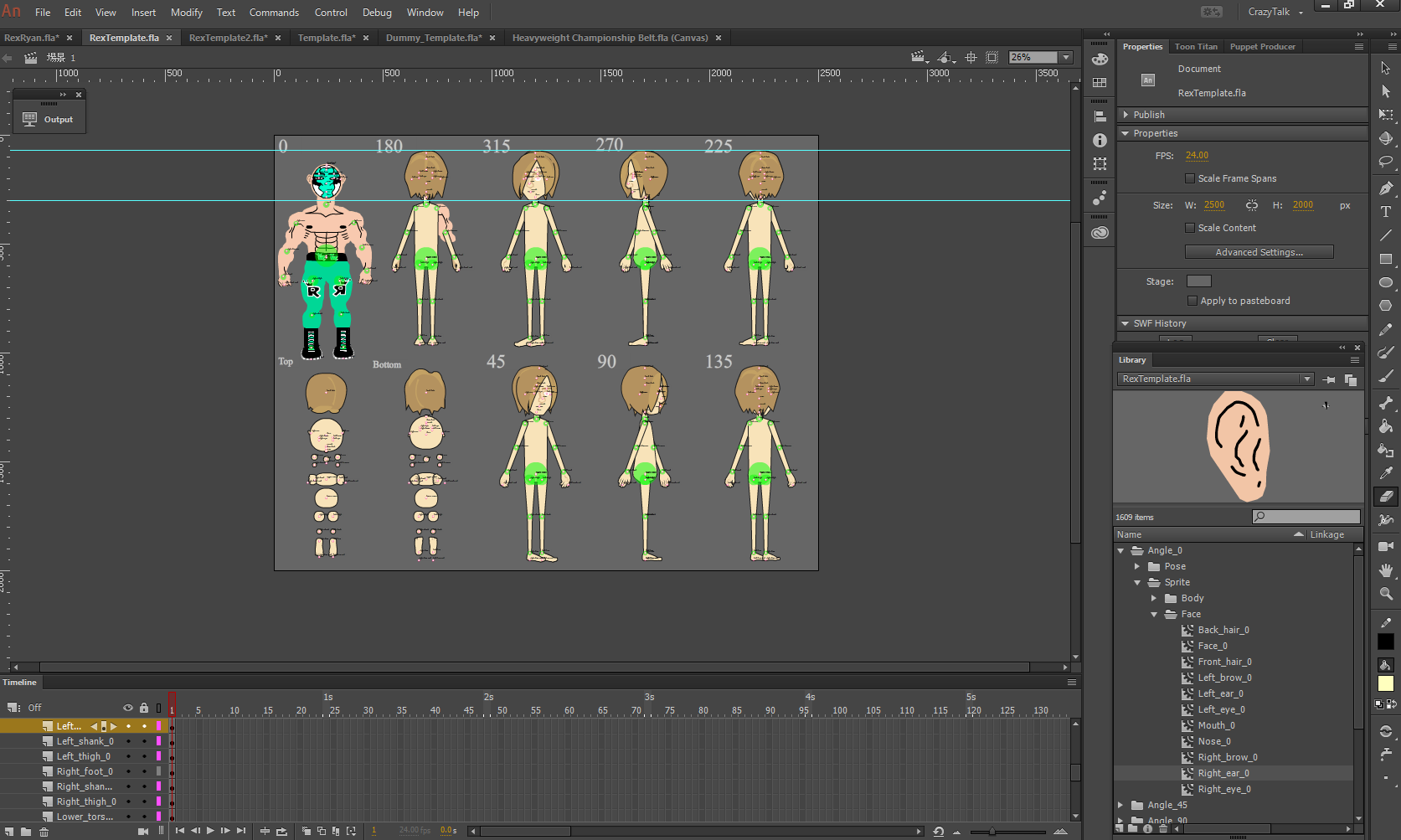Choose the Eyedropper tool

(x=1386, y=473)
